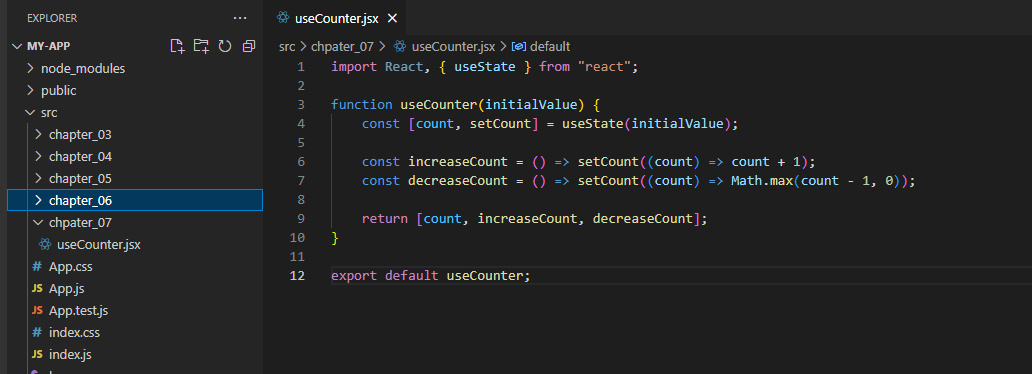The width and height of the screenshot is (1032, 374).
Task: Open index.js from Explorer
Action: (x=70, y=354)
